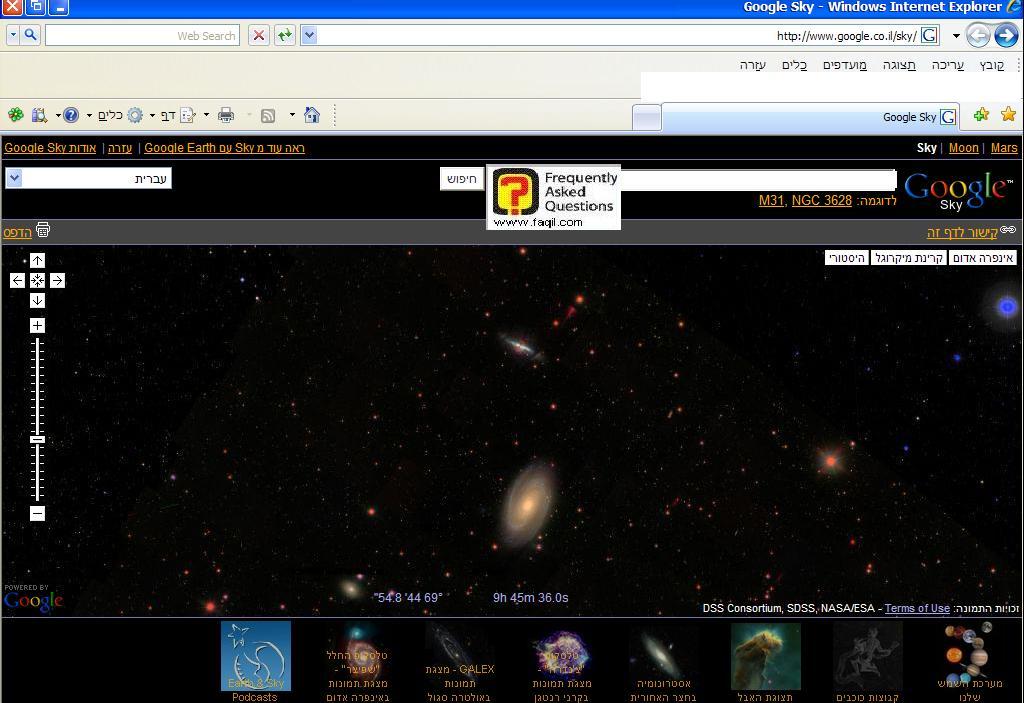Open the קובץ menu
Image resolution: width=1024 pixels, height=703 pixels.
[992, 65]
